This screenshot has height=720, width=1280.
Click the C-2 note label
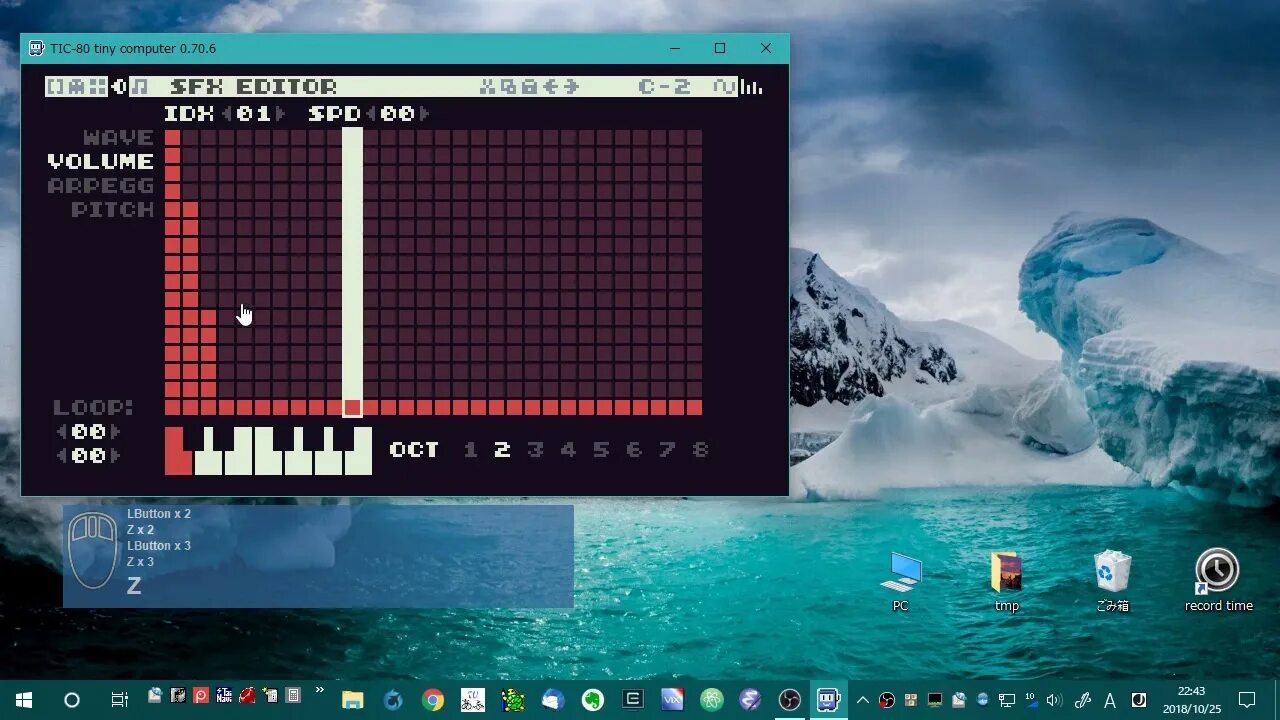[x=665, y=87]
